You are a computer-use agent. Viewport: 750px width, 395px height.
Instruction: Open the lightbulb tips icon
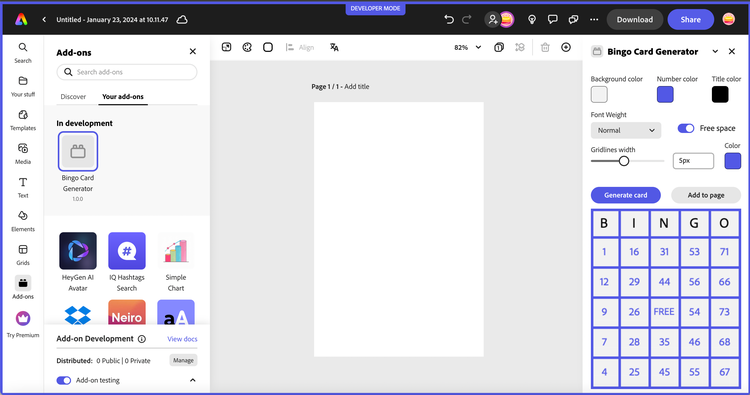(x=532, y=20)
